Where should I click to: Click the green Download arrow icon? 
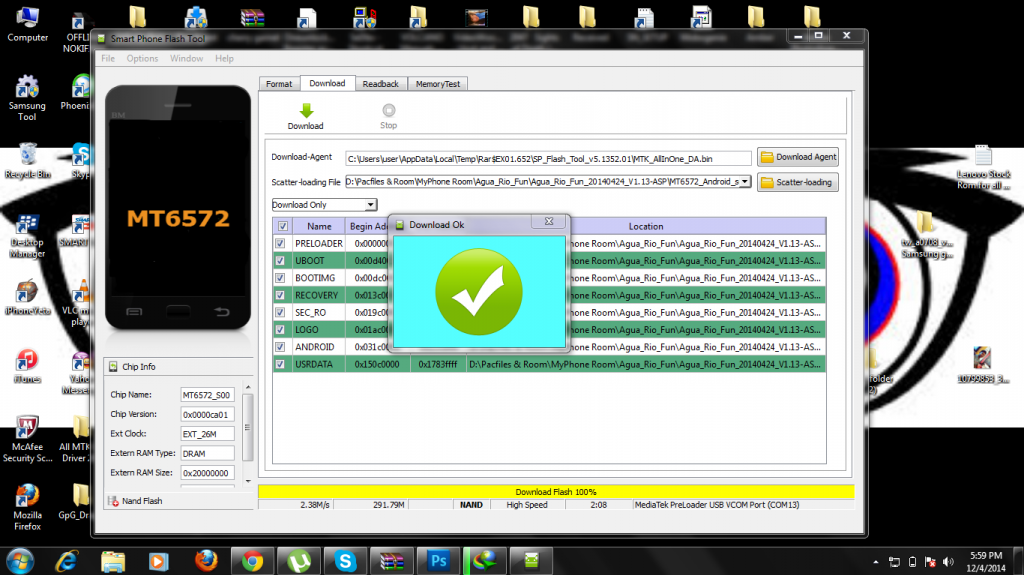(x=306, y=110)
